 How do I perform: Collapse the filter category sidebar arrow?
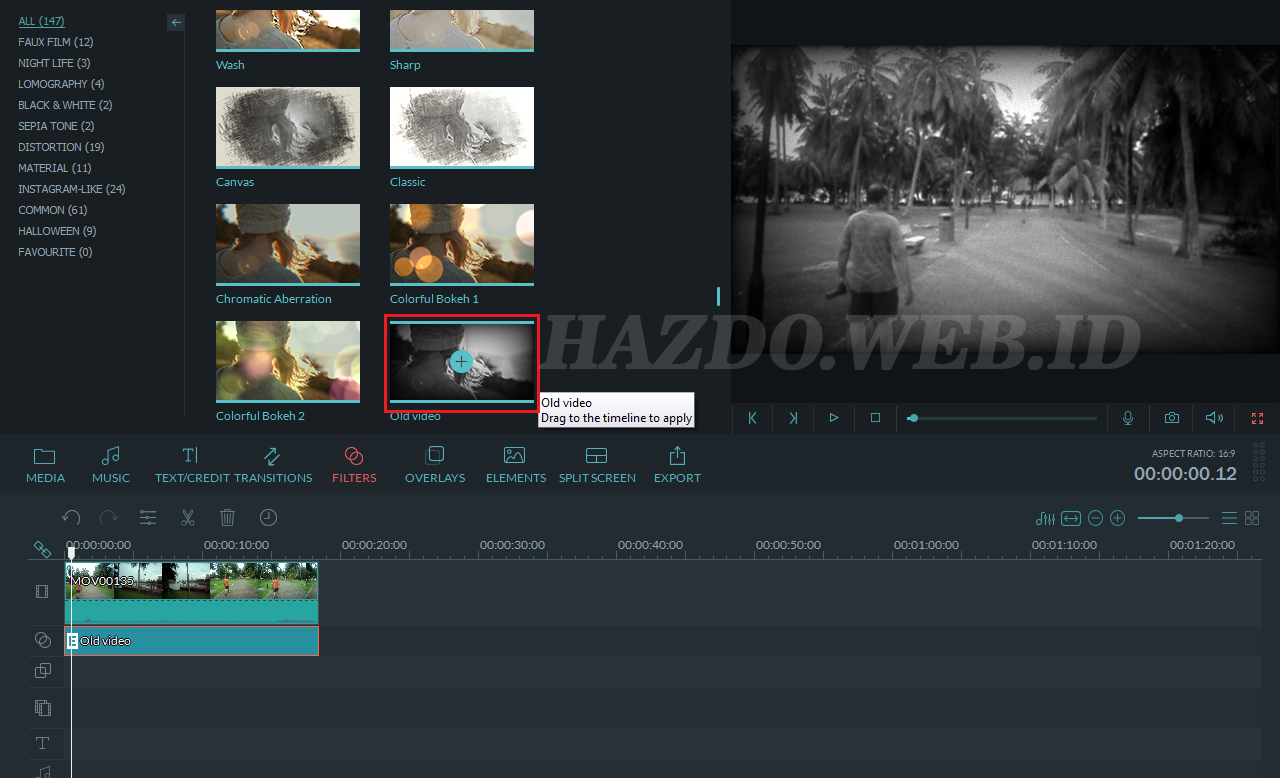coord(176,22)
